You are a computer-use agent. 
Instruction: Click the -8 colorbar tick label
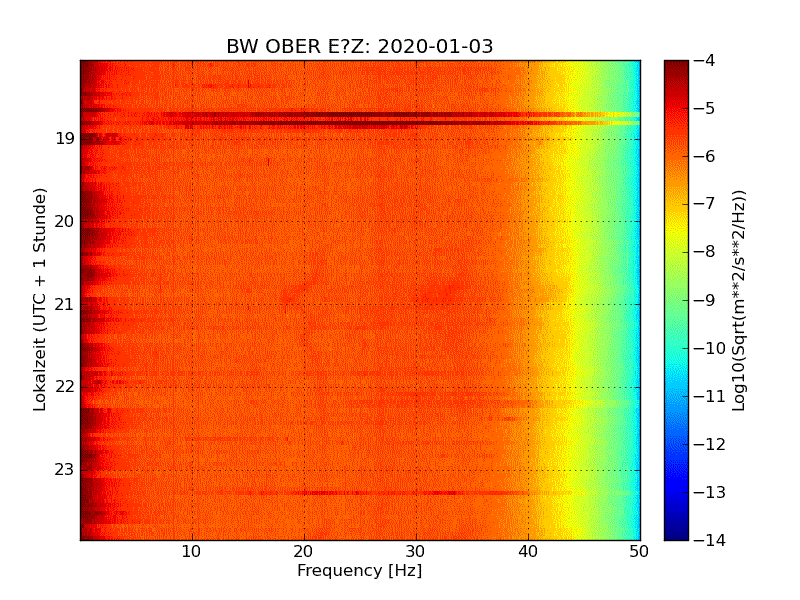tap(705, 252)
